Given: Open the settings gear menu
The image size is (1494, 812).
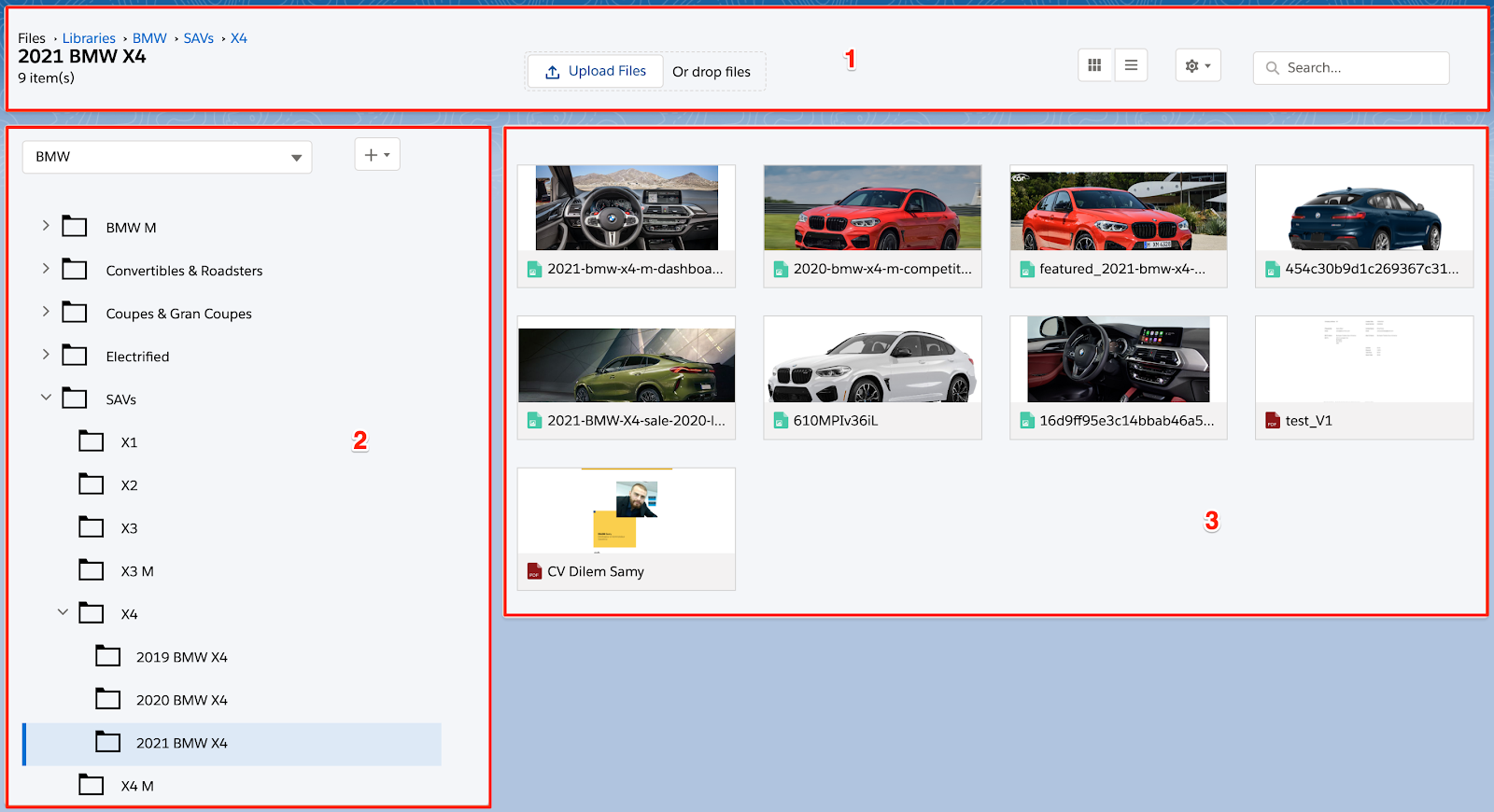Looking at the screenshot, I should pos(1198,65).
